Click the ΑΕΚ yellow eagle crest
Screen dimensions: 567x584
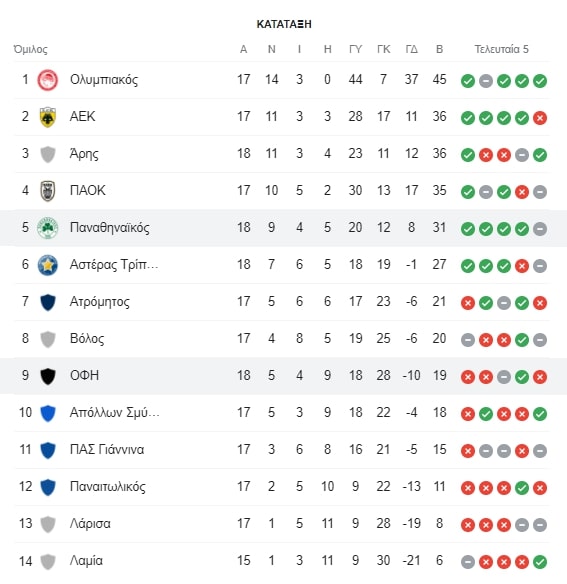coord(48,117)
